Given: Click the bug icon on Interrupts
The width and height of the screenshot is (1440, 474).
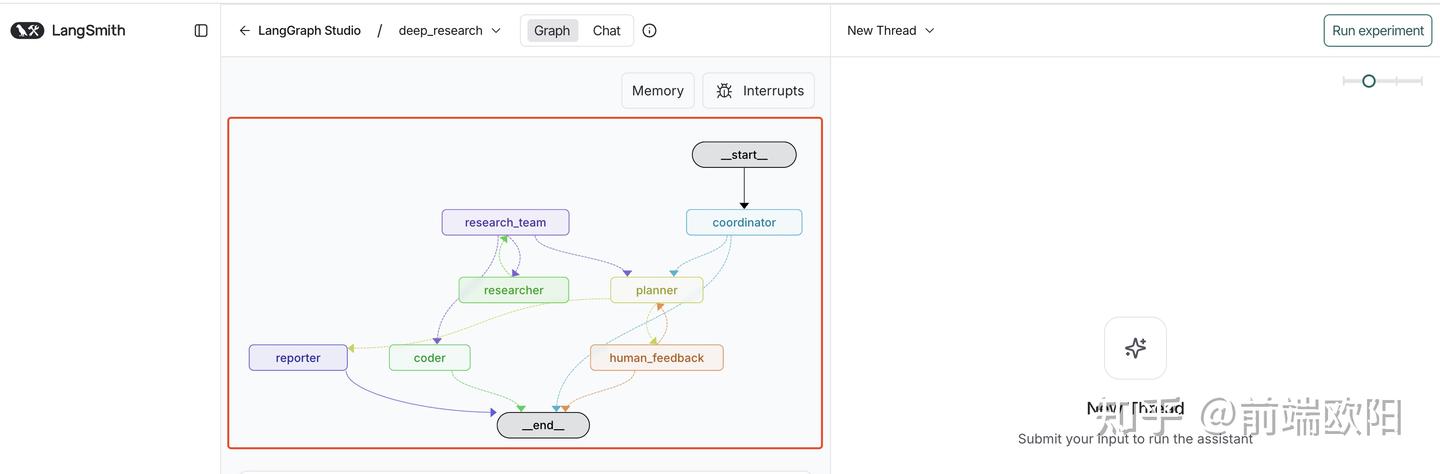Looking at the screenshot, I should (x=724, y=90).
